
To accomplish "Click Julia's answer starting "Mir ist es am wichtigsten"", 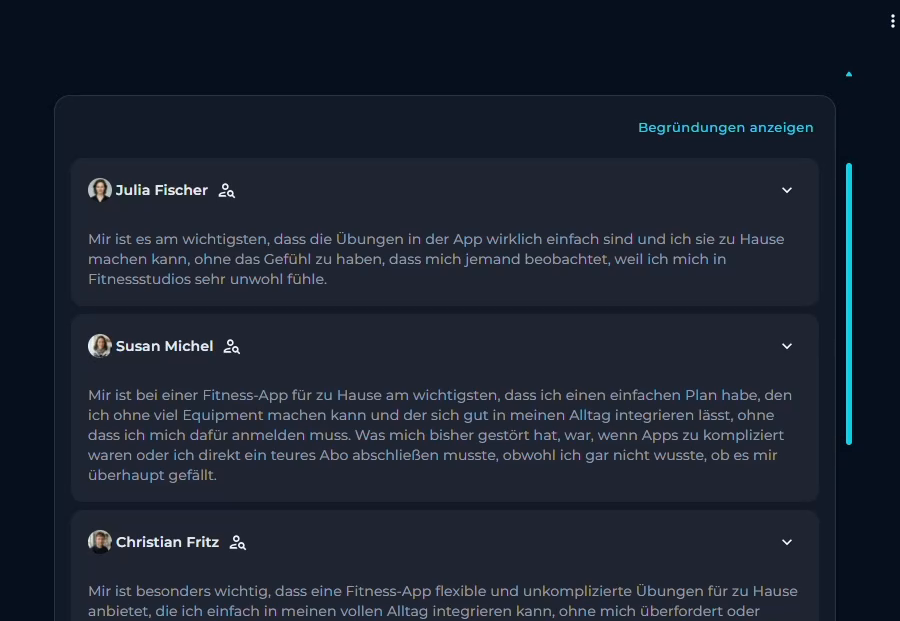I will click(436, 259).
